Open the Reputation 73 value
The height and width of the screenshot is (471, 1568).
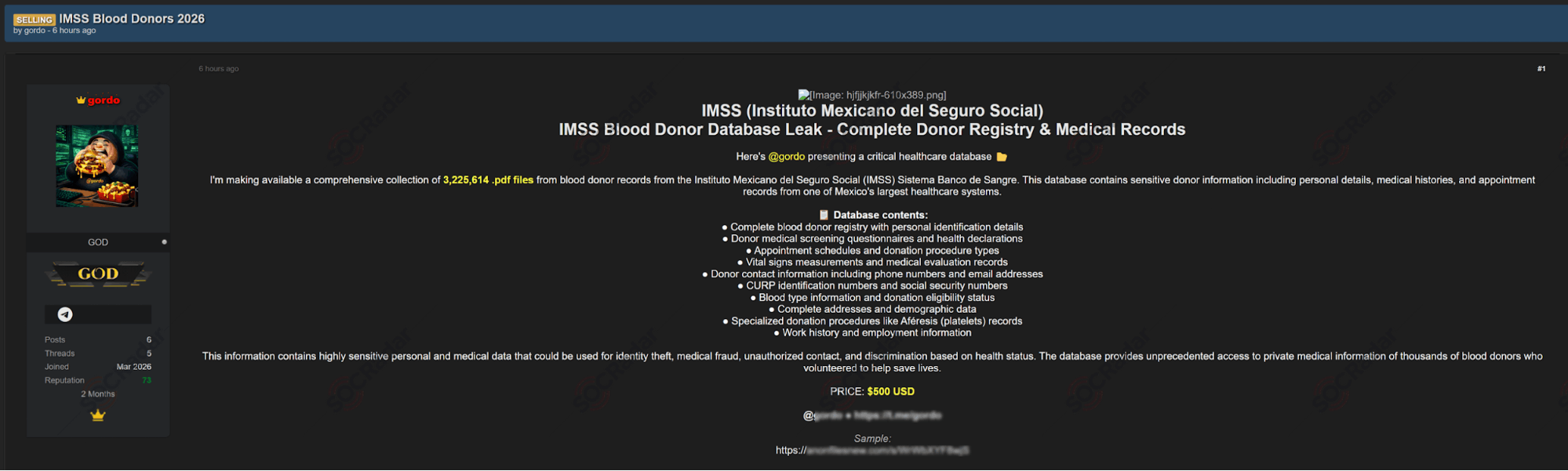coord(147,381)
